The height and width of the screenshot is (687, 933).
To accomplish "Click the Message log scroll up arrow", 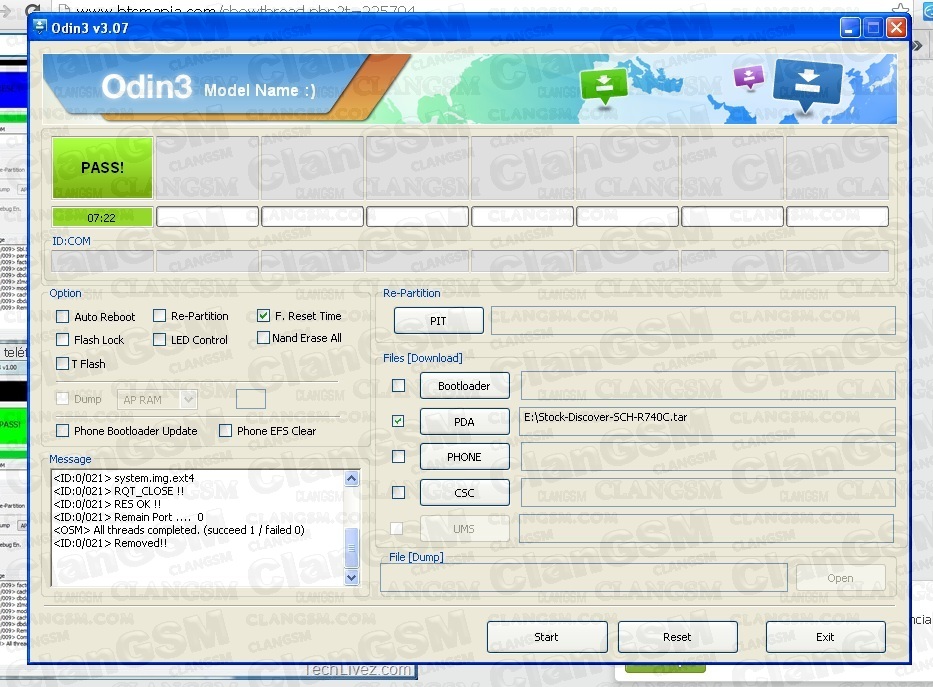I will [x=352, y=478].
